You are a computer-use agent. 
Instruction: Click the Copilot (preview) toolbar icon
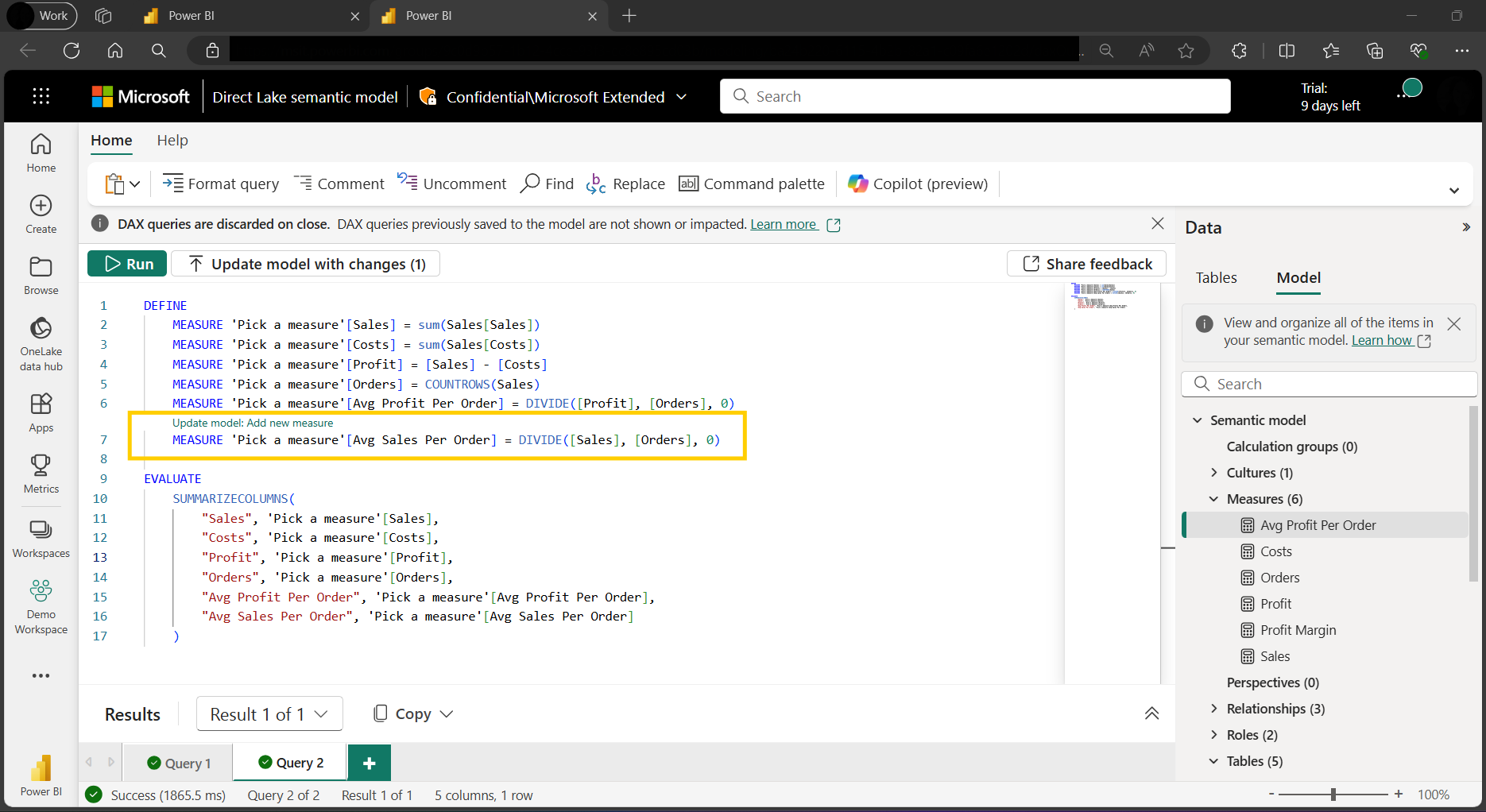[858, 184]
